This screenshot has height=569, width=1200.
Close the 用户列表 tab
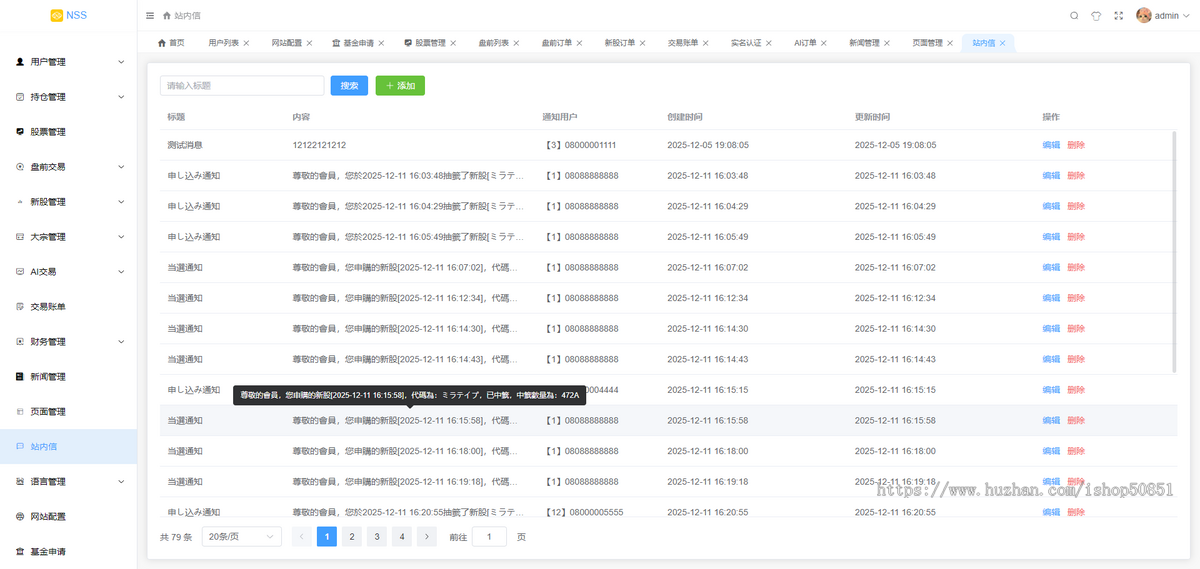coord(247,43)
